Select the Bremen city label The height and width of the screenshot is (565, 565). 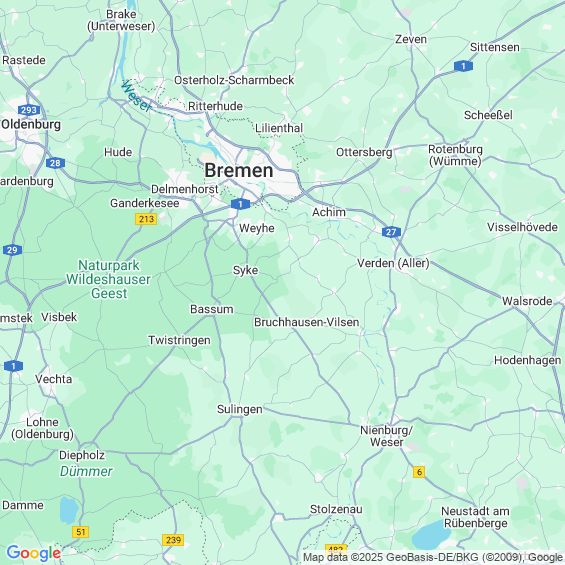click(x=239, y=170)
